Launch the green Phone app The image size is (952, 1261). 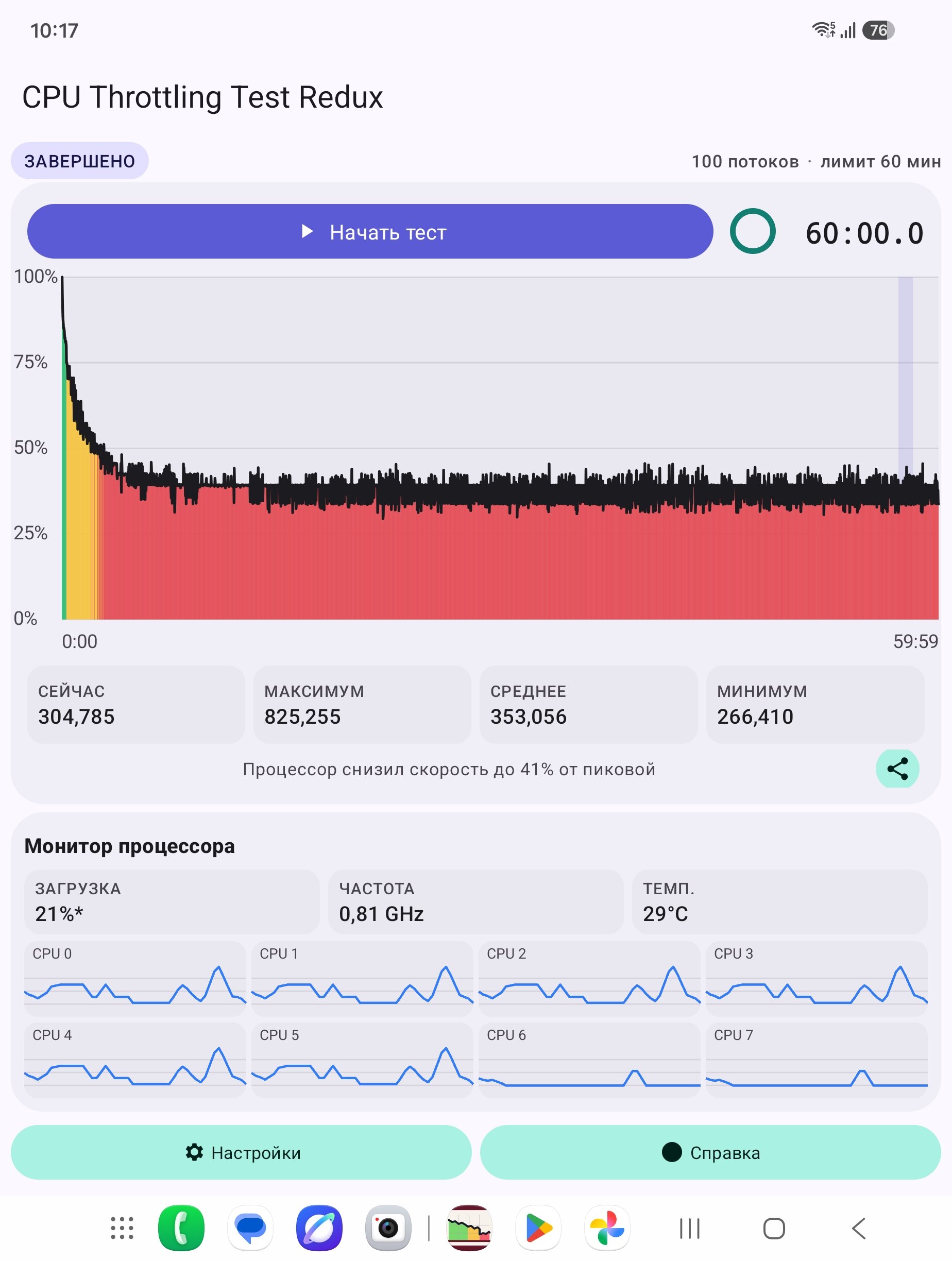coord(181,1228)
